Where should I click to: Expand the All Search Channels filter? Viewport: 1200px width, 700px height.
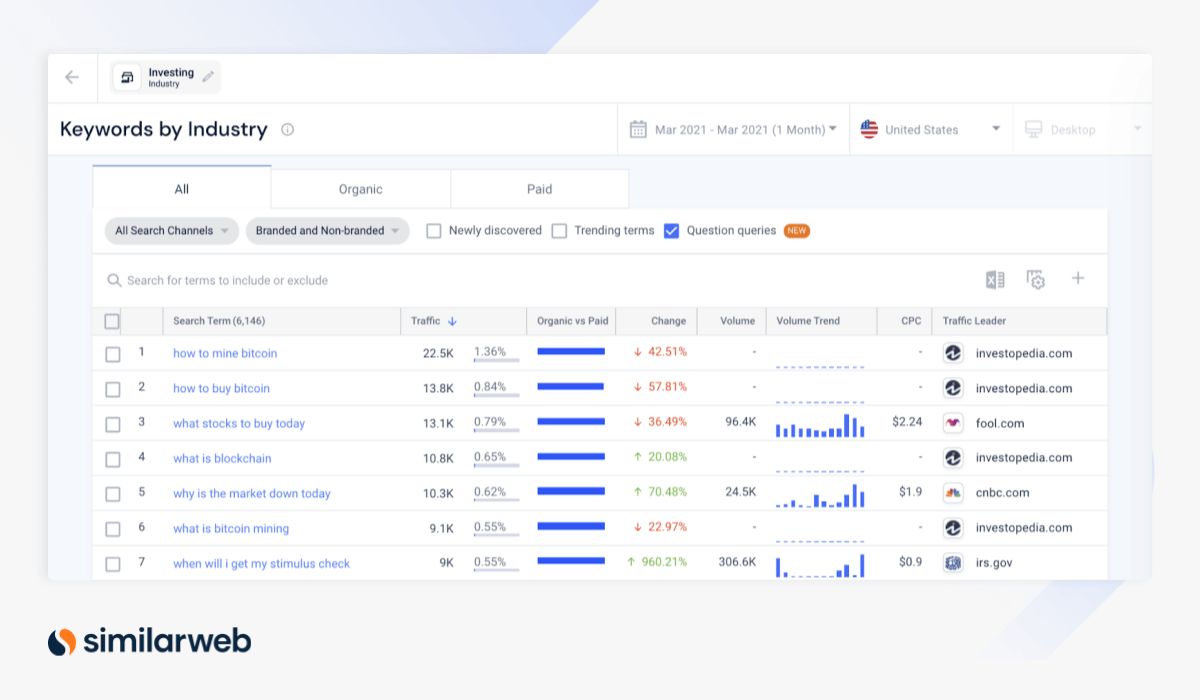click(x=171, y=230)
